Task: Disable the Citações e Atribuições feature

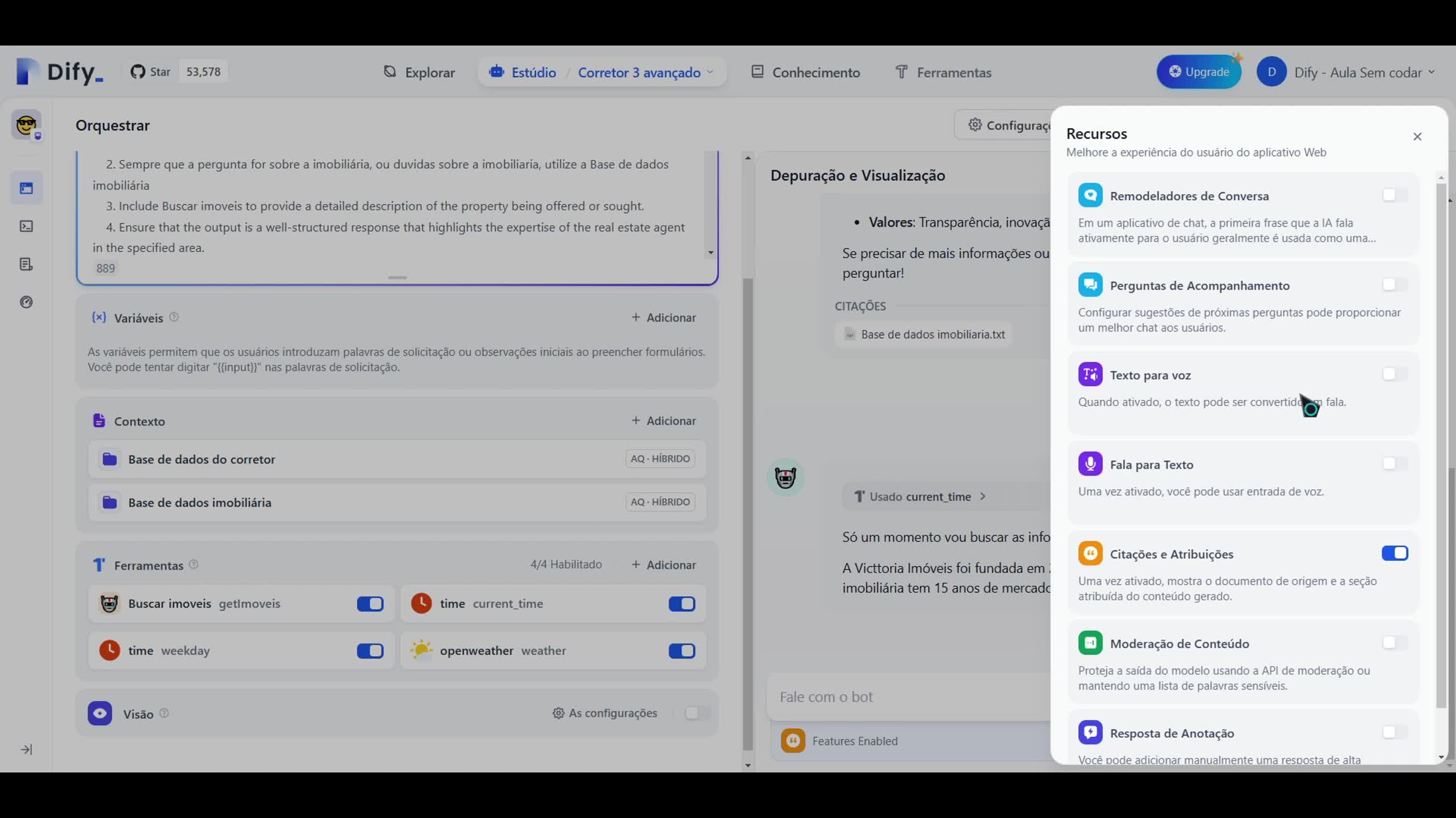Action: point(1395,553)
